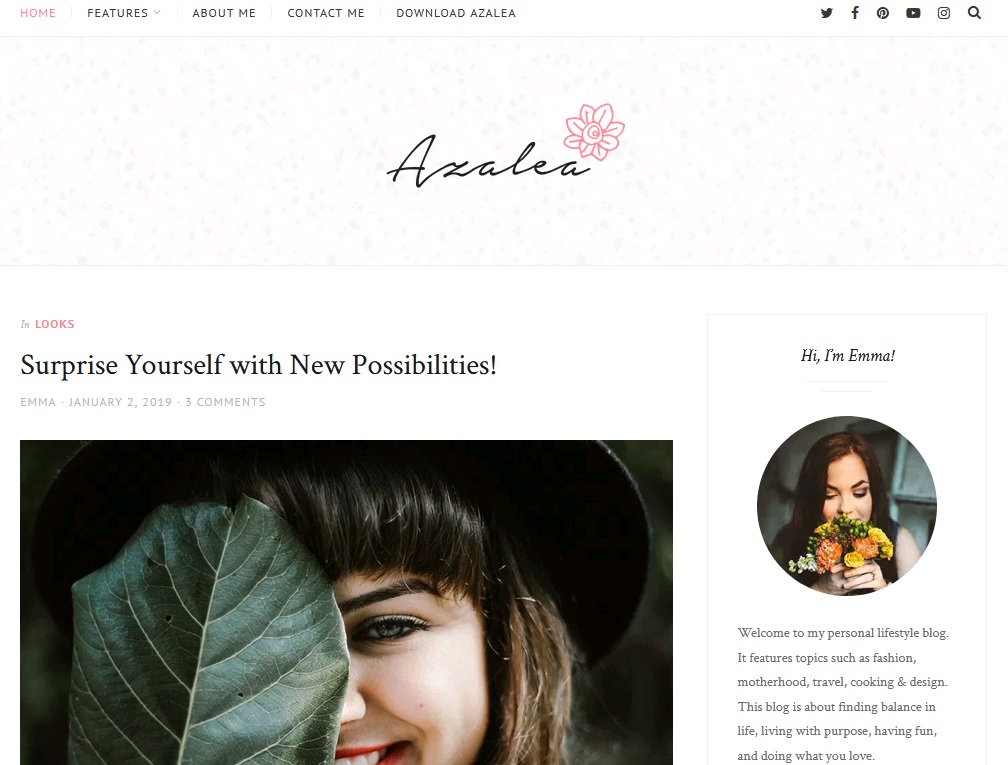
Task: Open the YouTube social icon
Action: pyautogui.click(x=913, y=13)
